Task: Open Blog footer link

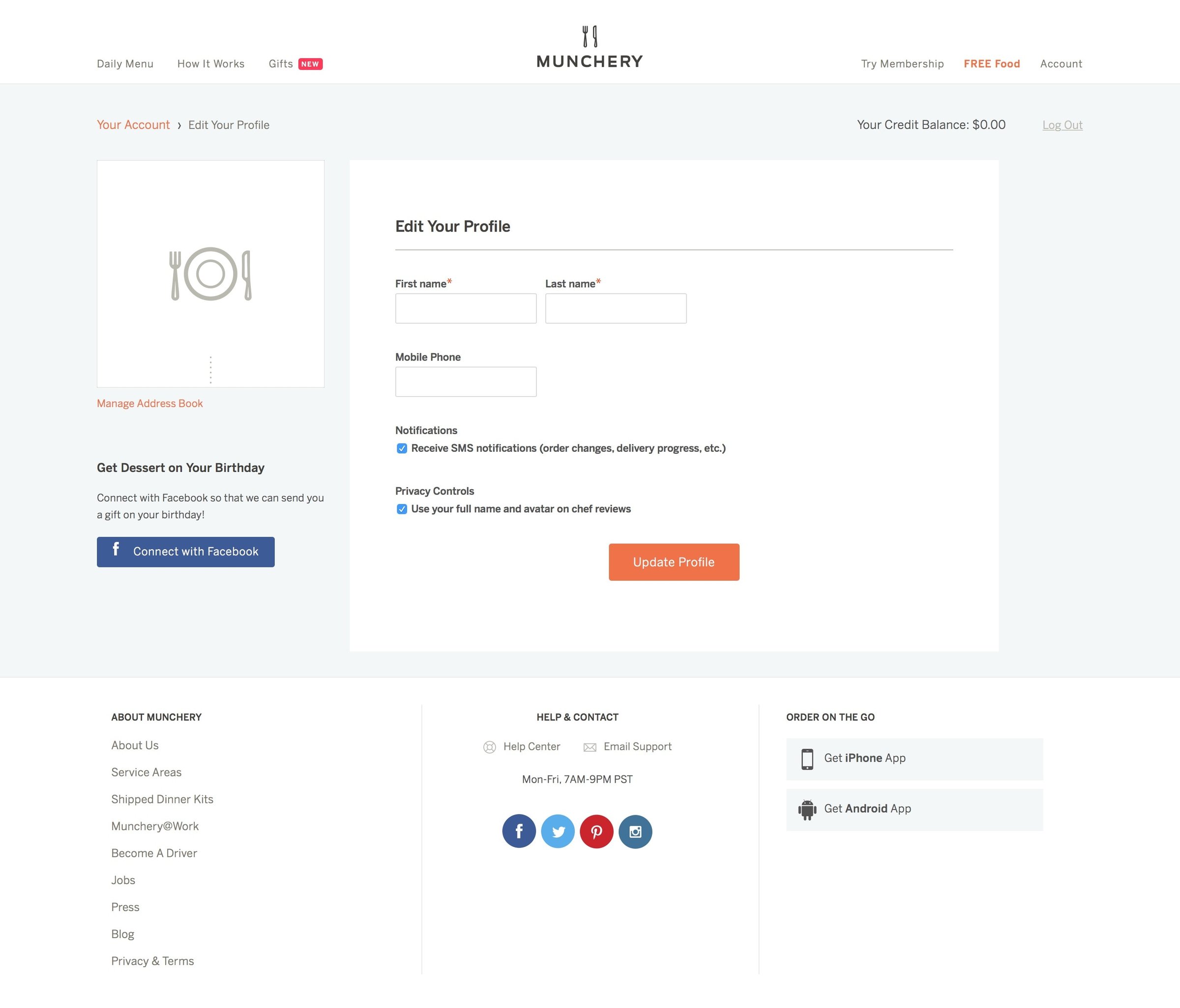Action: point(123,934)
